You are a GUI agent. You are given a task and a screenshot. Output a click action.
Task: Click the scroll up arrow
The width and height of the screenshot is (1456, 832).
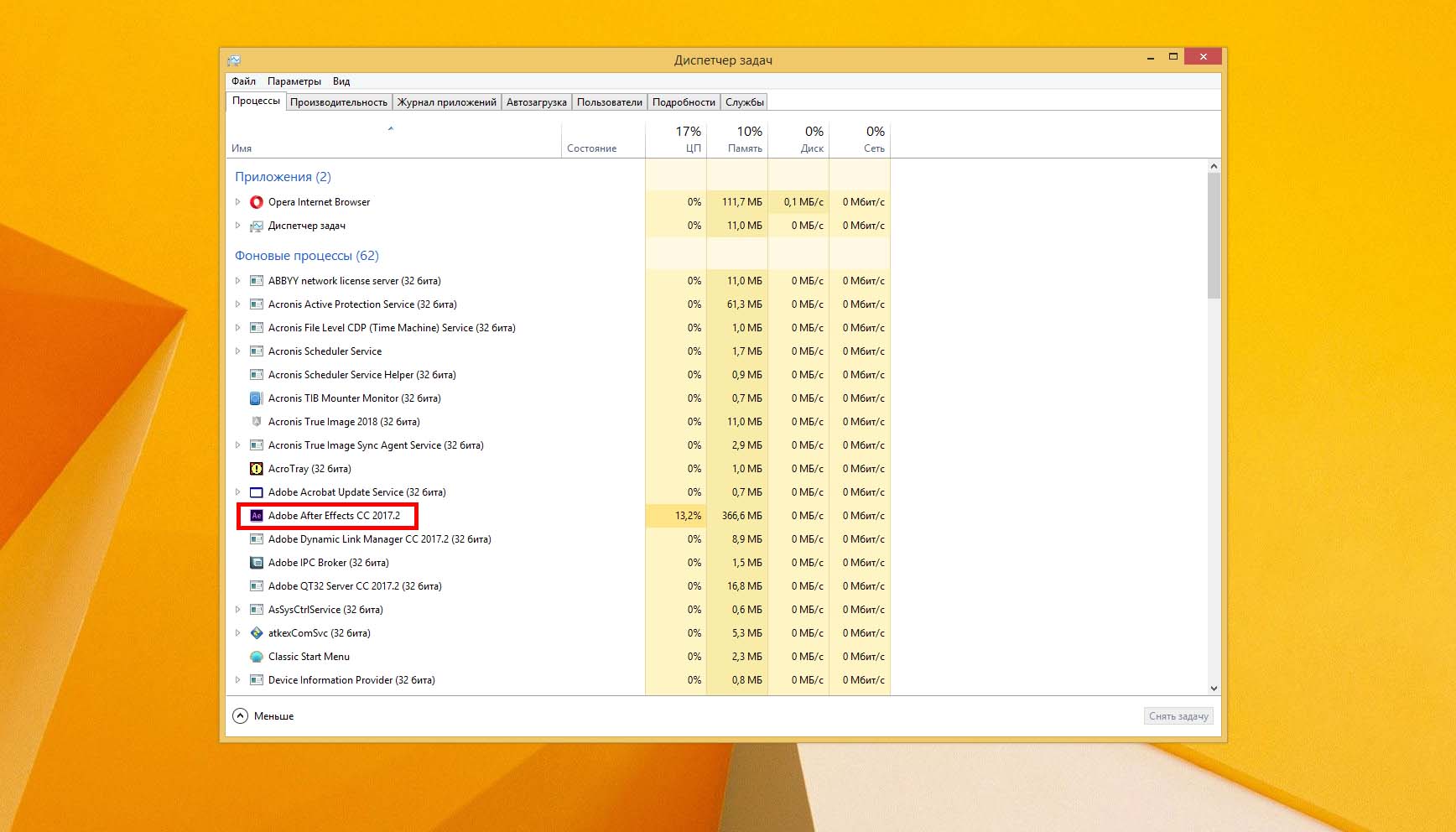point(1214,166)
